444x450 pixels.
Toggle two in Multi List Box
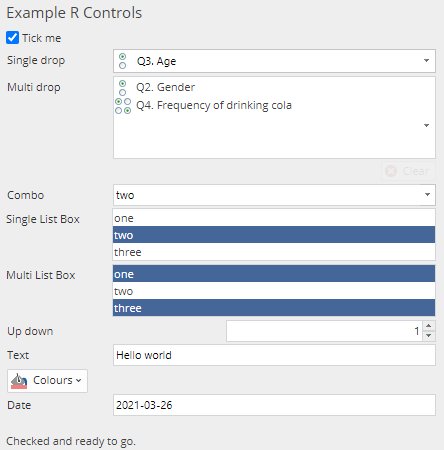[x=274, y=291]
